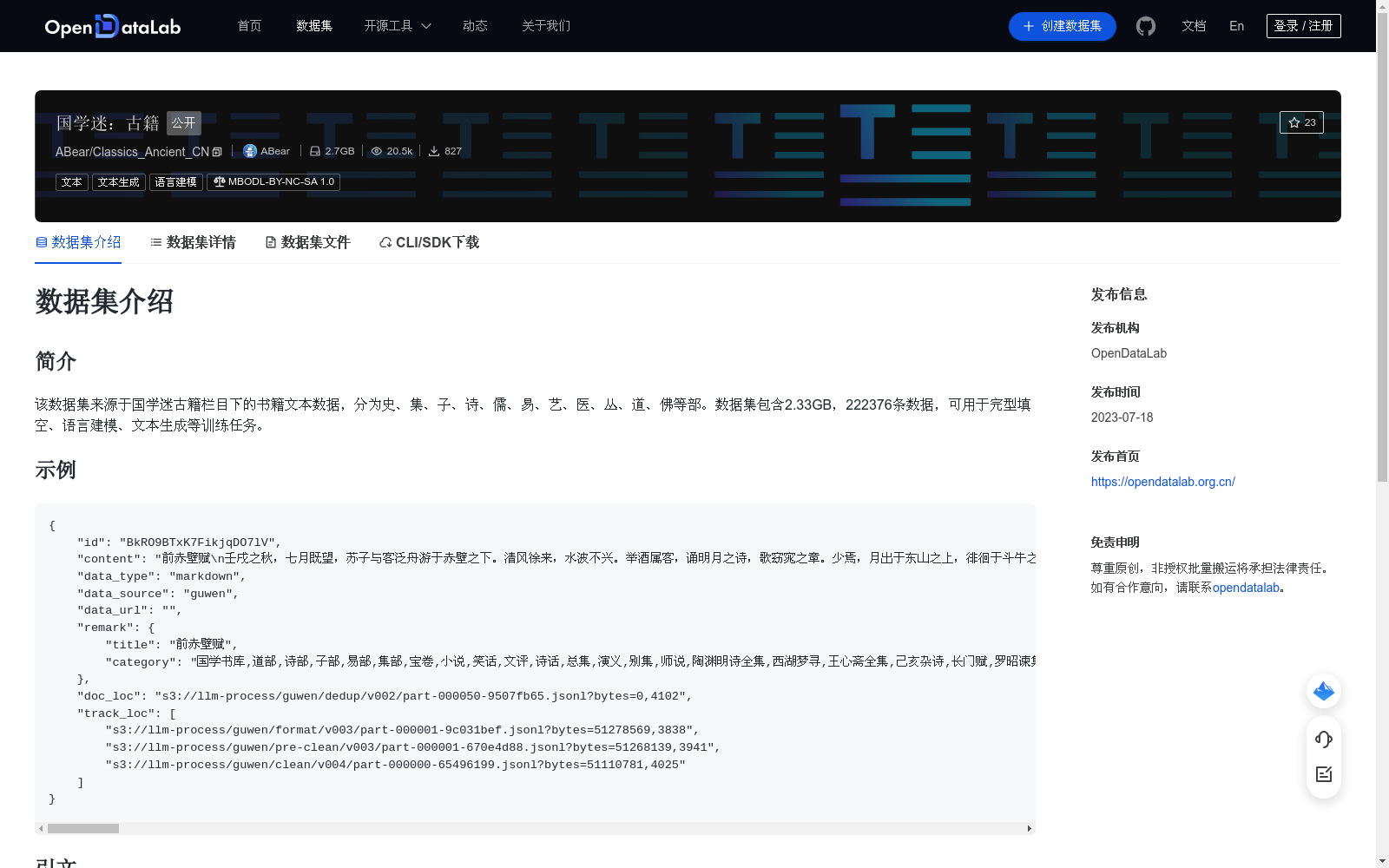Click the ABear author name
This screenshot has height=868, width=1389.
tap(275, 151)
